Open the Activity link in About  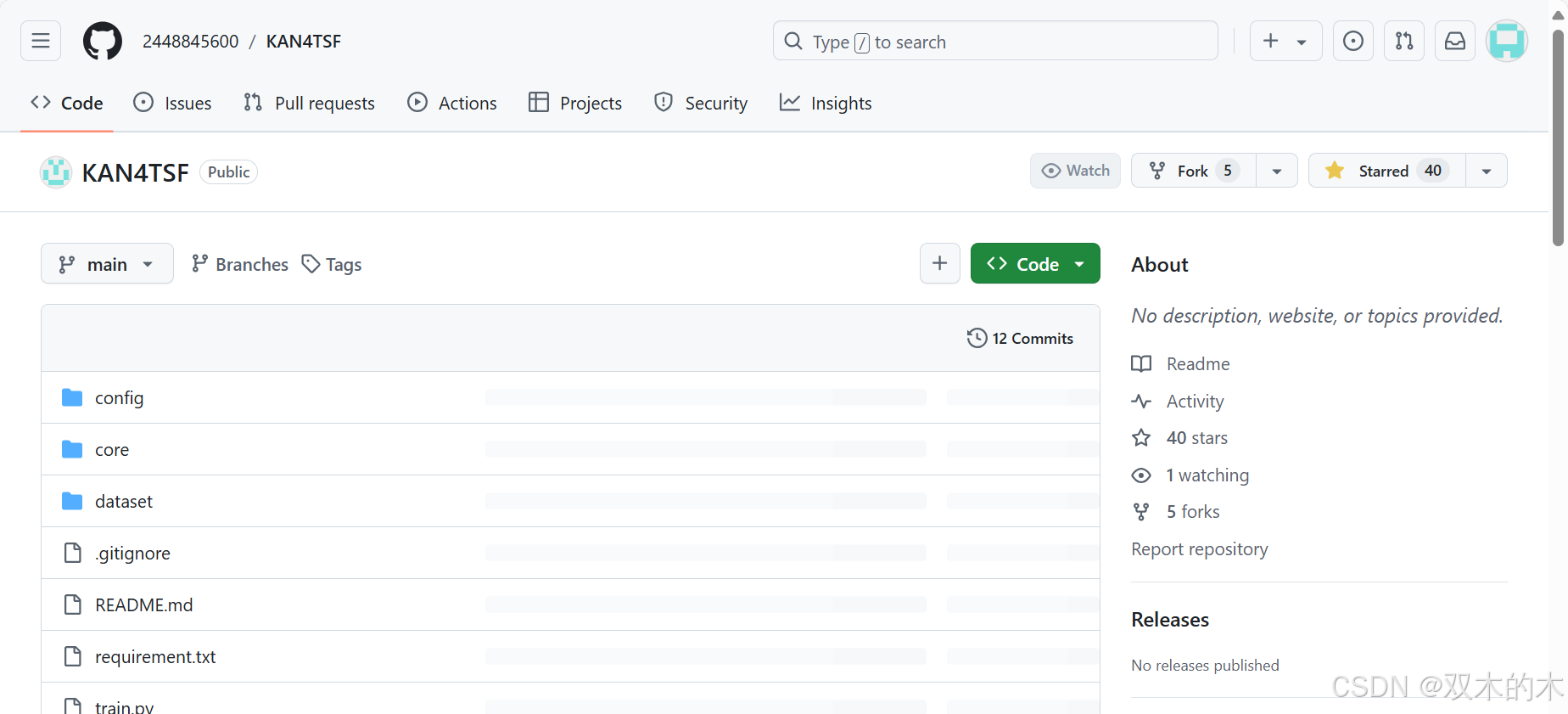click(x=1178, y=401)
